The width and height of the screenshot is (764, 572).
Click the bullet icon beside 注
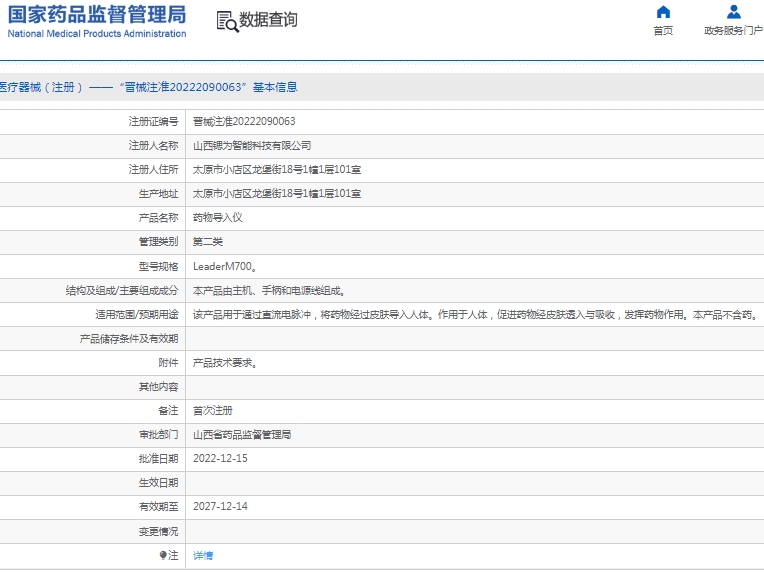tap(163, 555)
